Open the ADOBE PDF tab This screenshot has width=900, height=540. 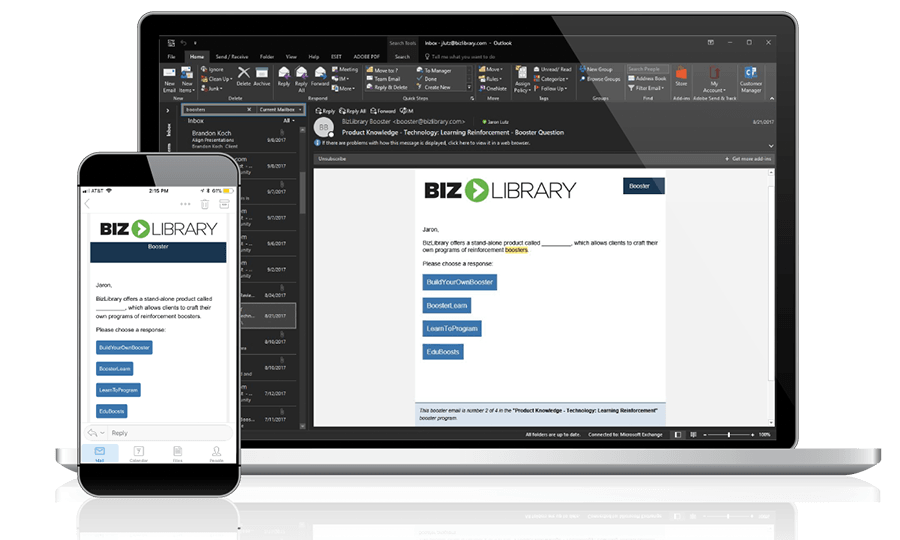click(x=366, y=57)
